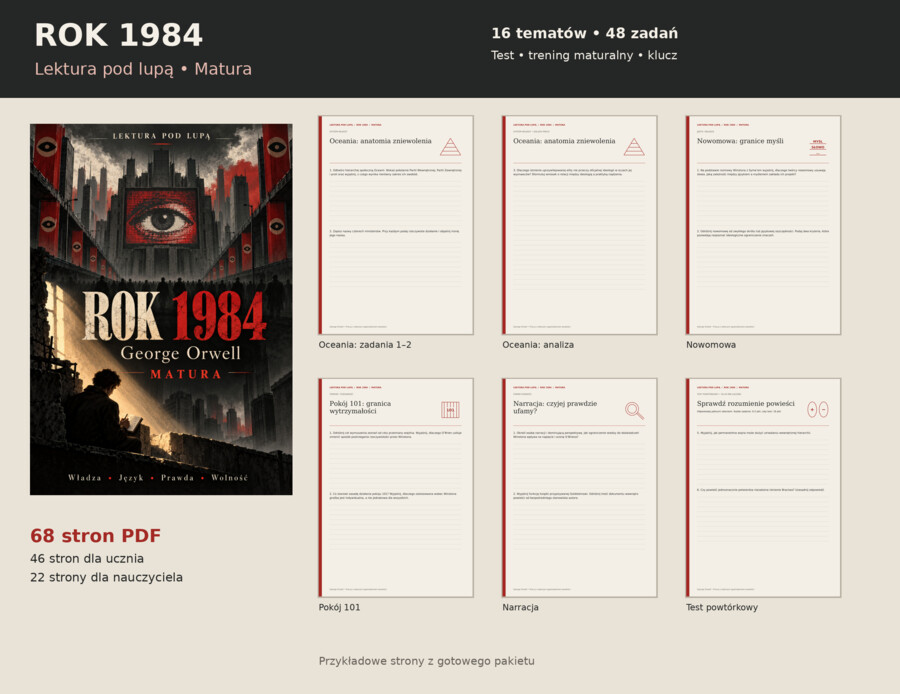
Task: Open the Oceania: zadania 1–2 page thumbnail
Action: [x=396, y=225]
